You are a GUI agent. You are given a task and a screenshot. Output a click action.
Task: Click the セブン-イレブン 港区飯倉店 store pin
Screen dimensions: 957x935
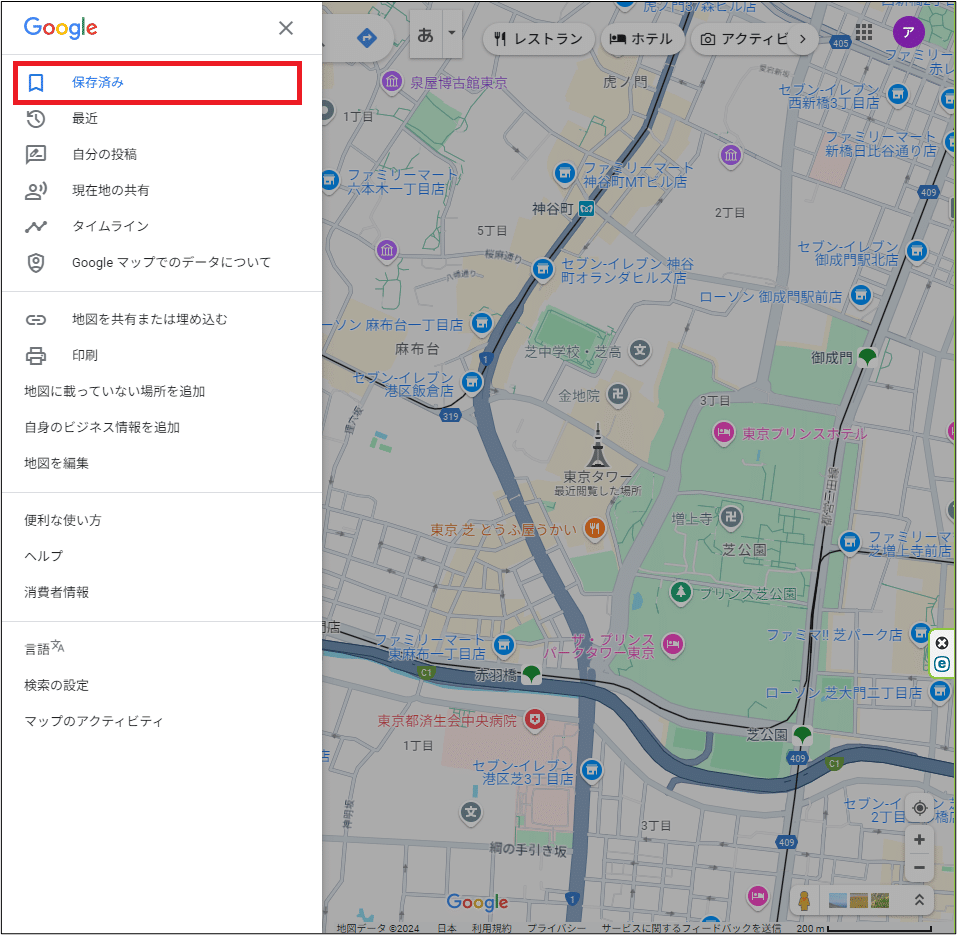(471, 383)
